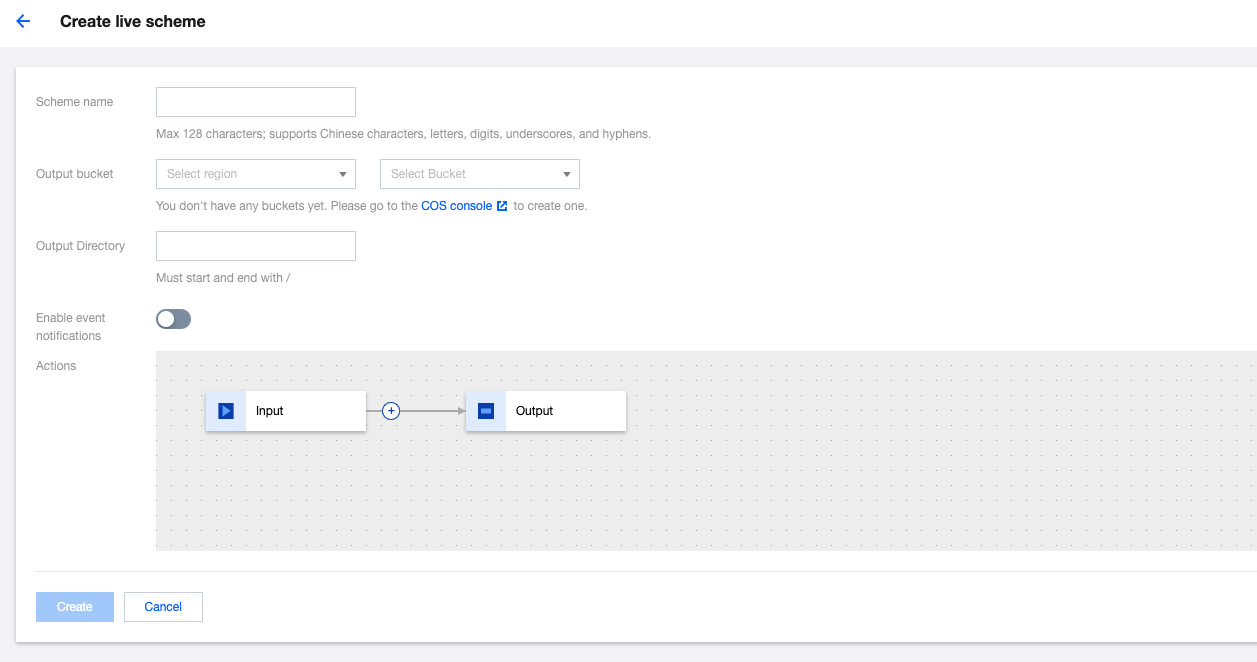Click the external link icon beside COS console
The width and height of the screenshot is (1257, 662).
tap(503, 206)
